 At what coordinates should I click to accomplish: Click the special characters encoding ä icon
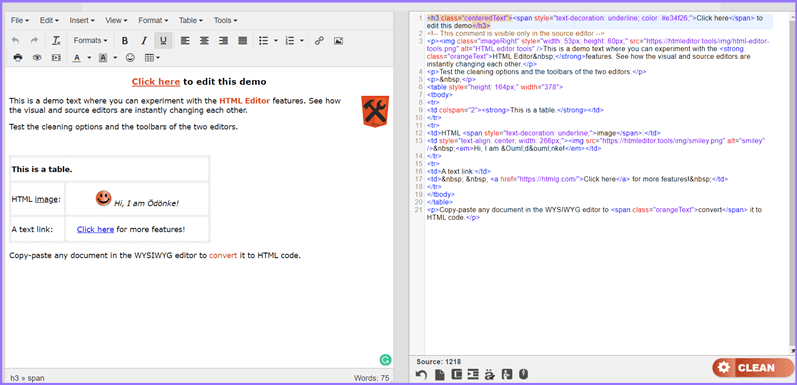(489, 374)
